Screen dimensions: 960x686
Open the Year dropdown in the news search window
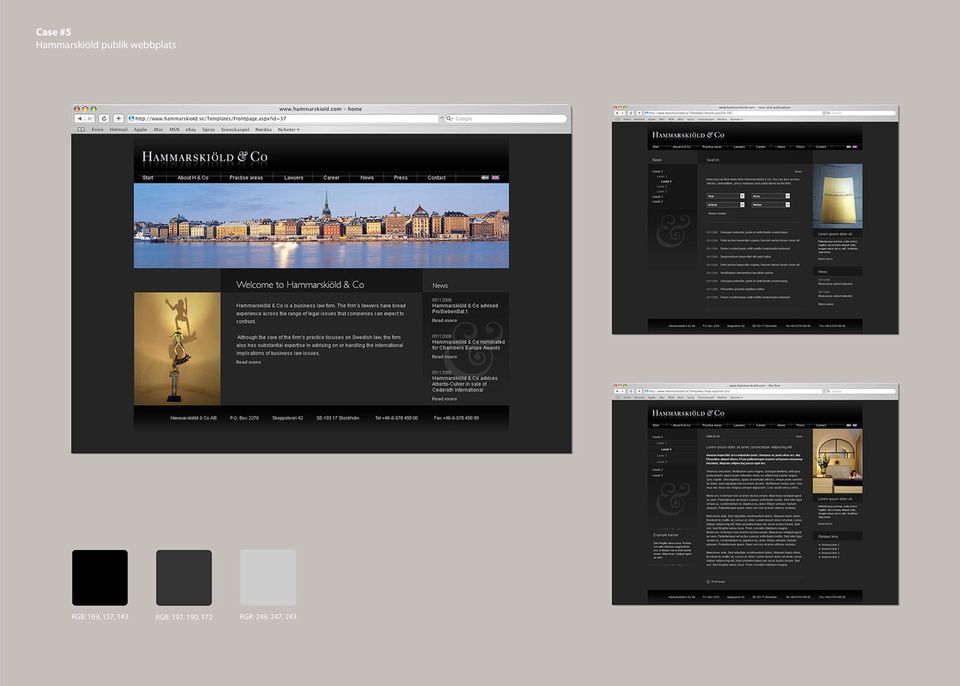(726, 196)
